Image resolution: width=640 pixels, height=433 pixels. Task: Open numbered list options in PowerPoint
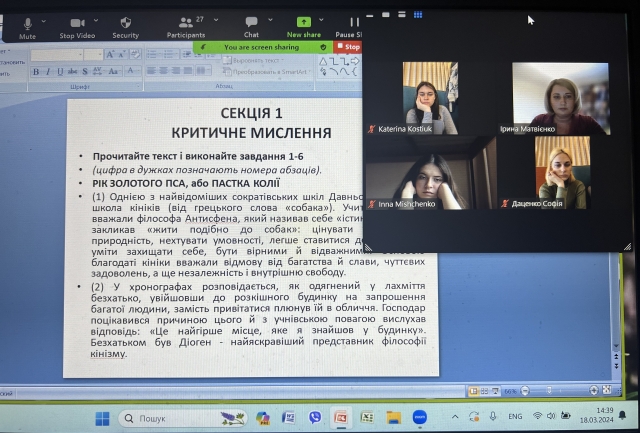coord(171,54)
